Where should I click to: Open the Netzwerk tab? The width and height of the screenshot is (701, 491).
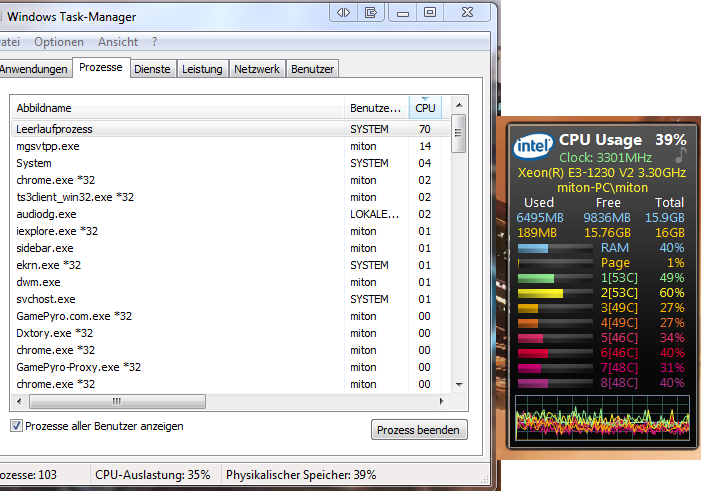257,69
